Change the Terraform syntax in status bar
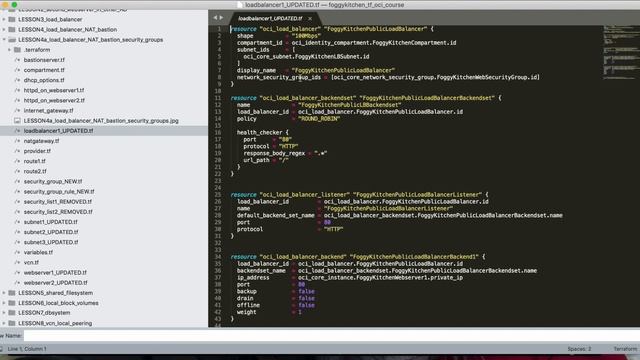This screenshot has height=360, width=640. [x=625, y=349]
